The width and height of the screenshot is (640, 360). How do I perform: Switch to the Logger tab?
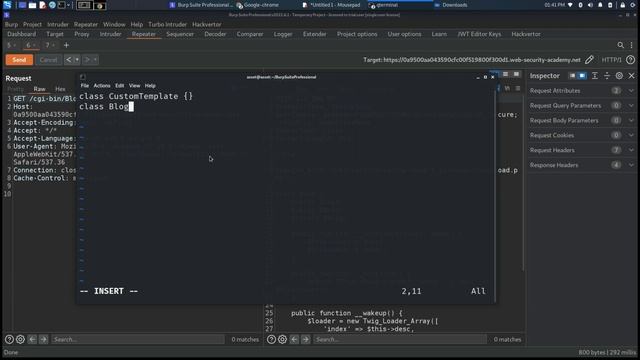click(x=282, y=34)
